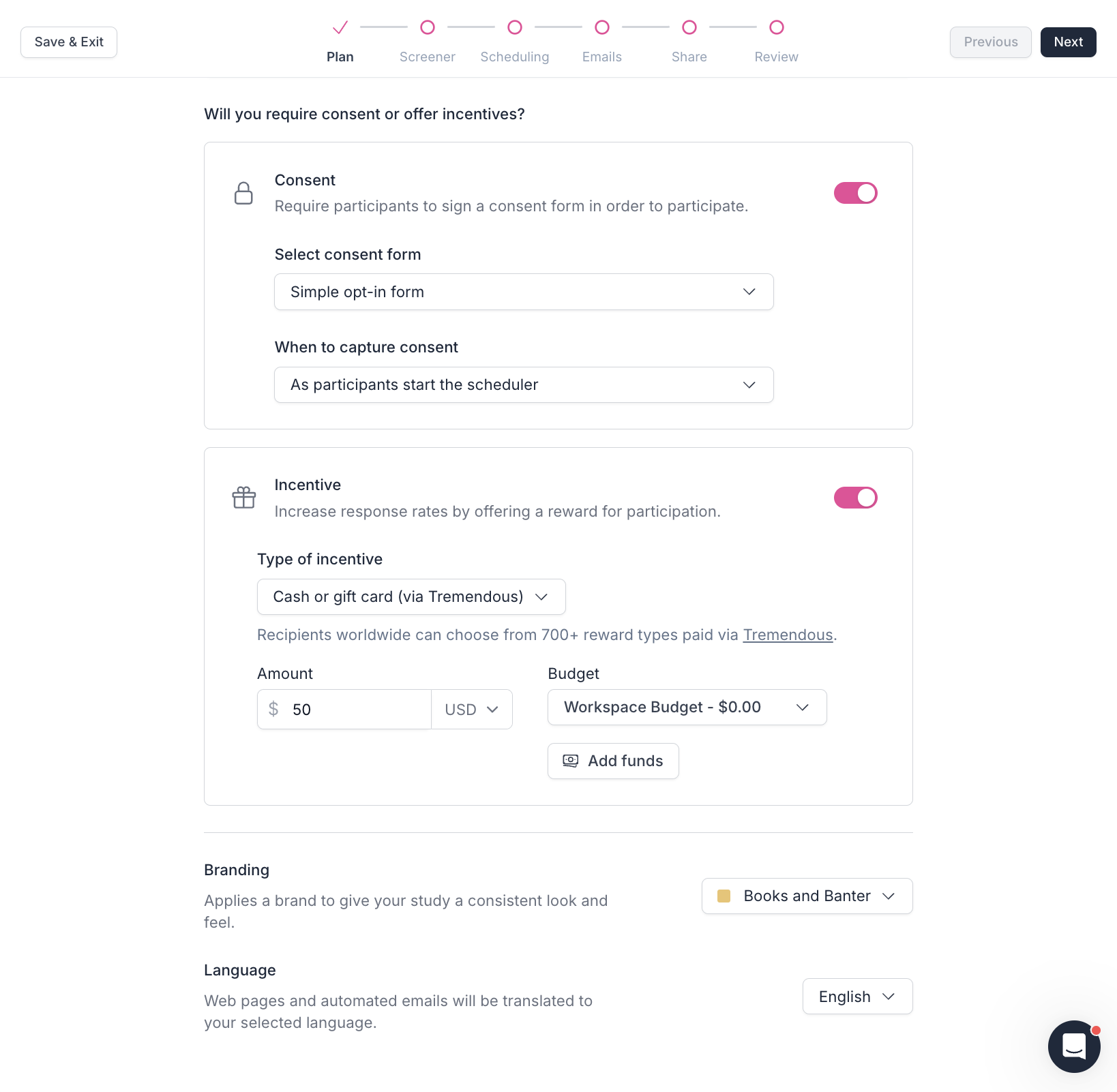The image size is (1117, 1092).
Task: Open the Select consent form dropdown
Action: coord(524,292)
